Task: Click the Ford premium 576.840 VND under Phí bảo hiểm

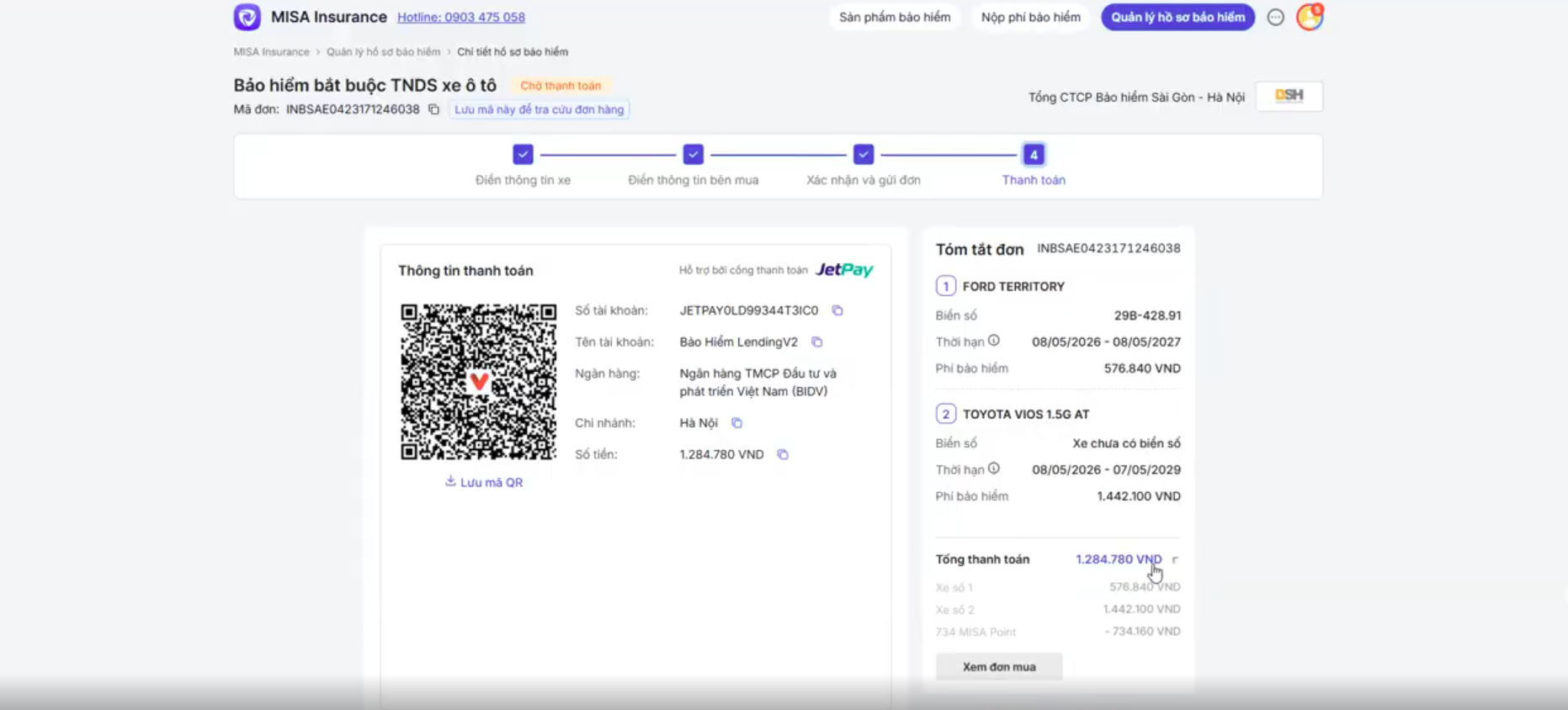Action: tap(1142, 368)
